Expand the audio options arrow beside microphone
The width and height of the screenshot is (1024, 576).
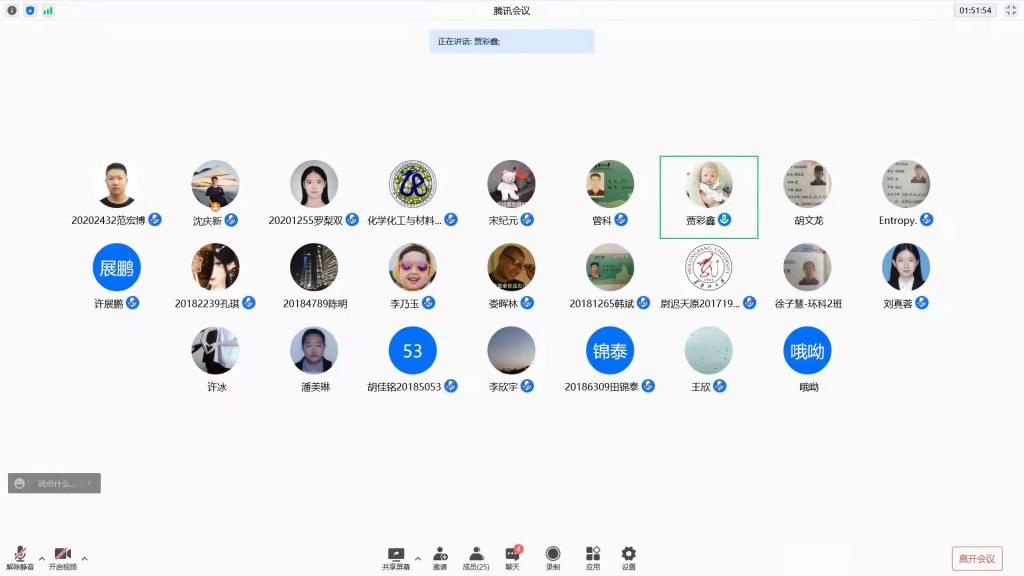click(41, 558)
